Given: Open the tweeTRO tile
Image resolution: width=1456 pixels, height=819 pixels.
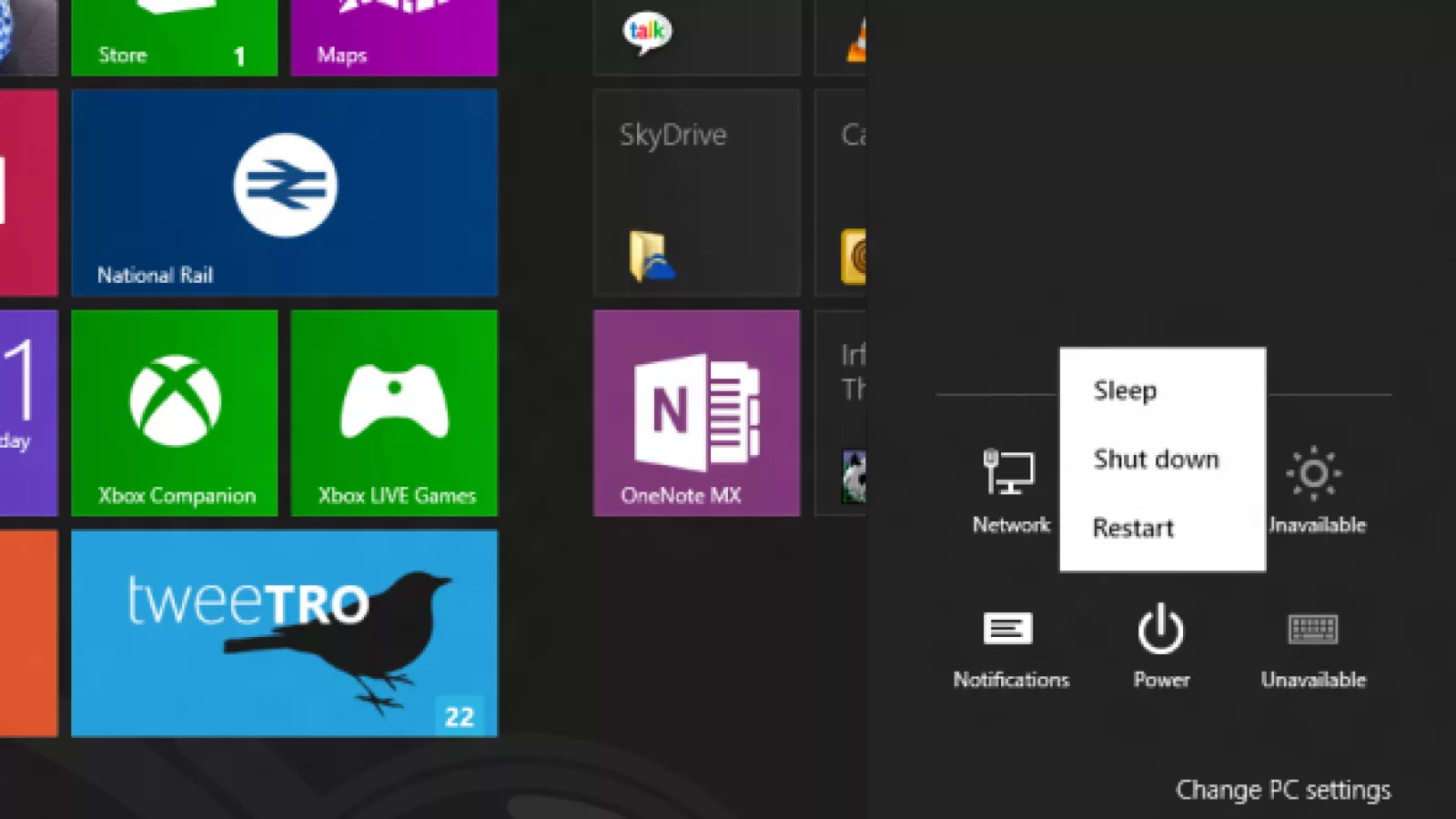Looking at the screenshot, I should tap(284, 633).
